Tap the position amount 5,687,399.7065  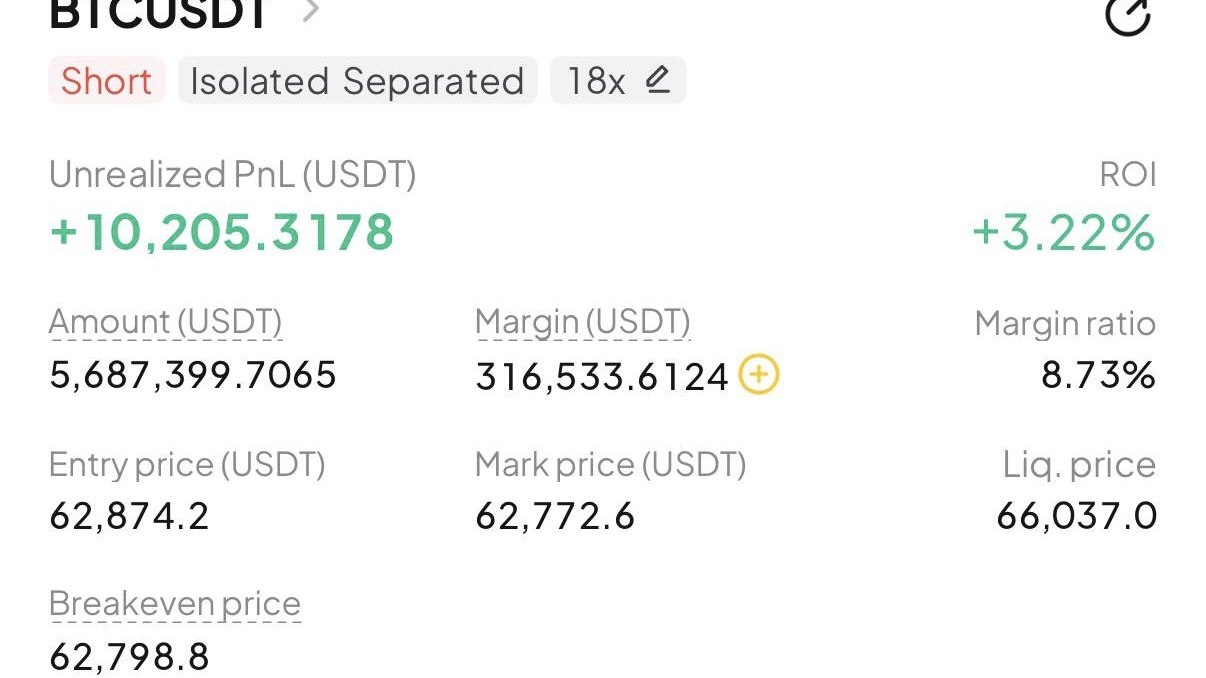click(193, 375)
